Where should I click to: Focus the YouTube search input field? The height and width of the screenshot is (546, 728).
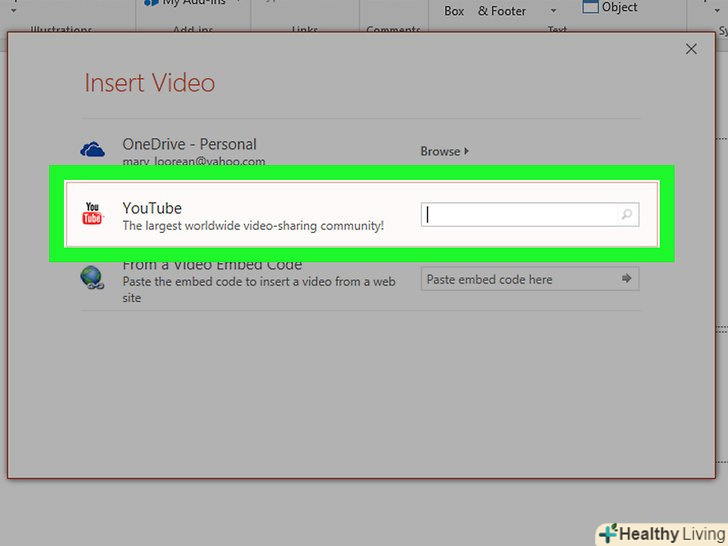point(520,214)
